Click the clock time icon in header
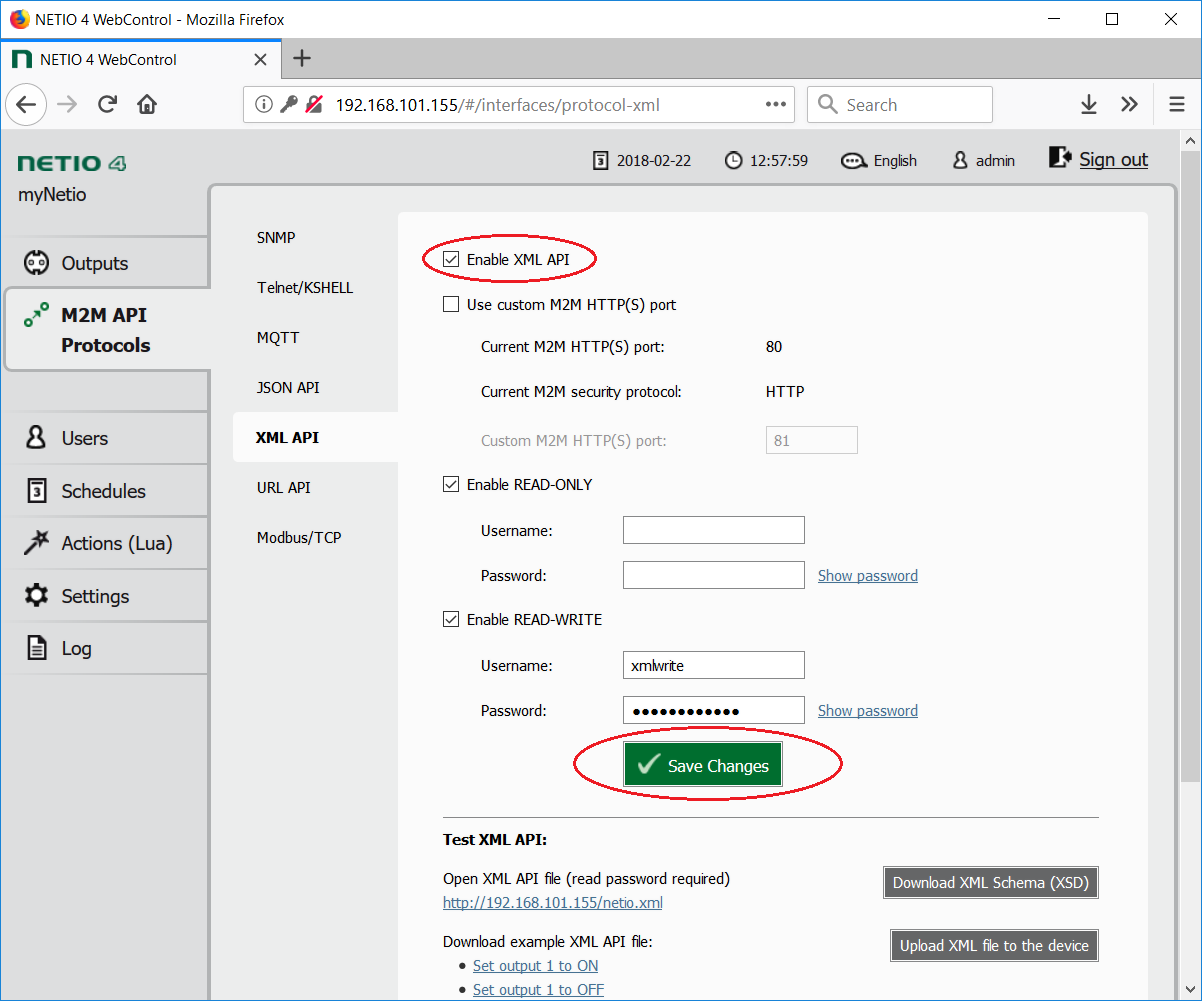1202x1001 pixels. pyautogui.click(x=734, y=160)
